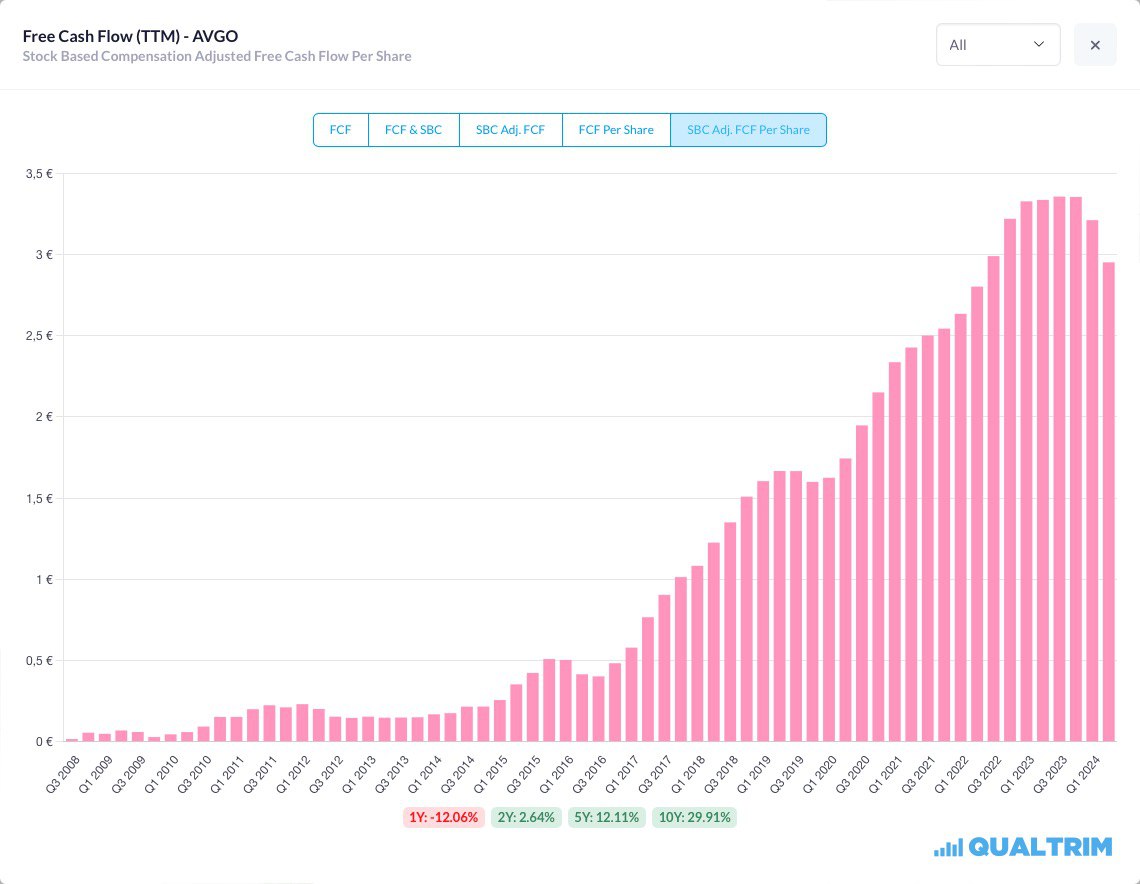Viewport: 1140px width, 884px height.
Task: Switch to the FCF tab
Action: coord(341,130)
